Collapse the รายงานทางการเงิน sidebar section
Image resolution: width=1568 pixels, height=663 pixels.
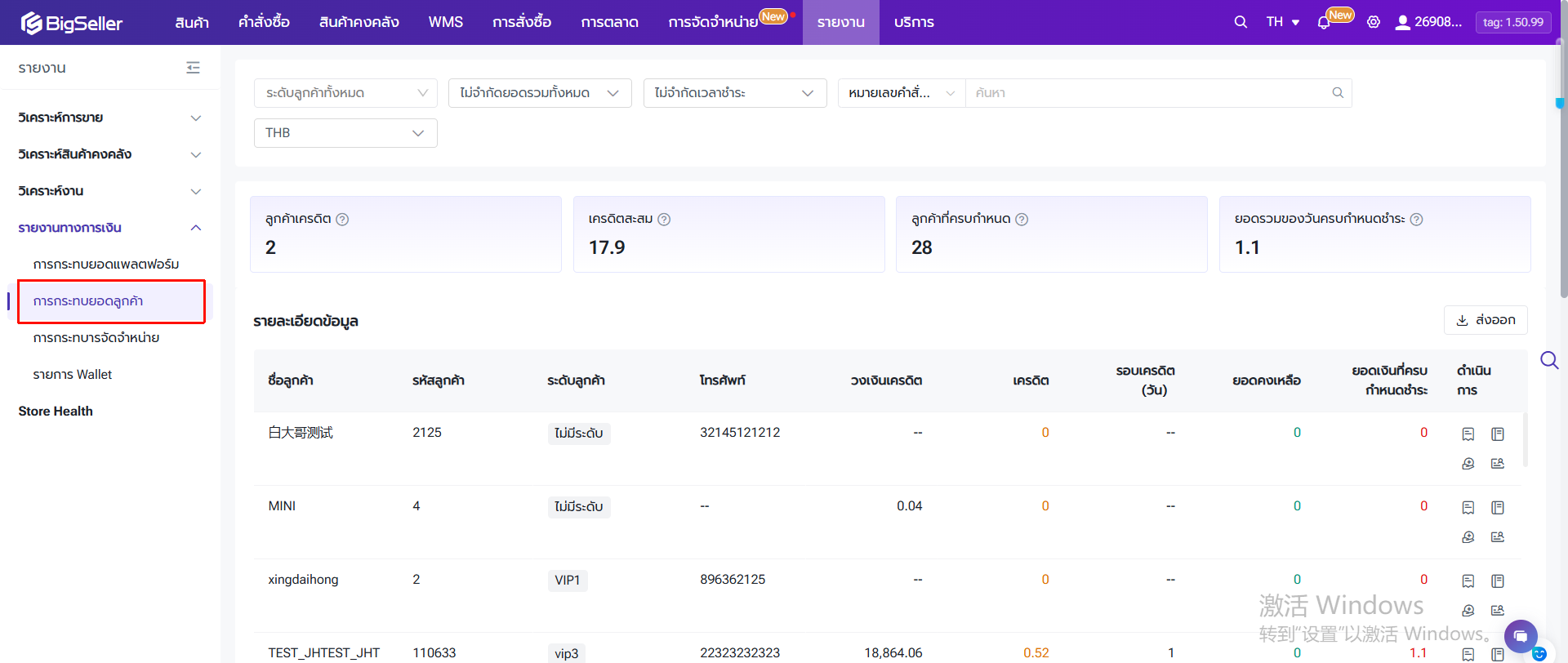pos(109,228)
